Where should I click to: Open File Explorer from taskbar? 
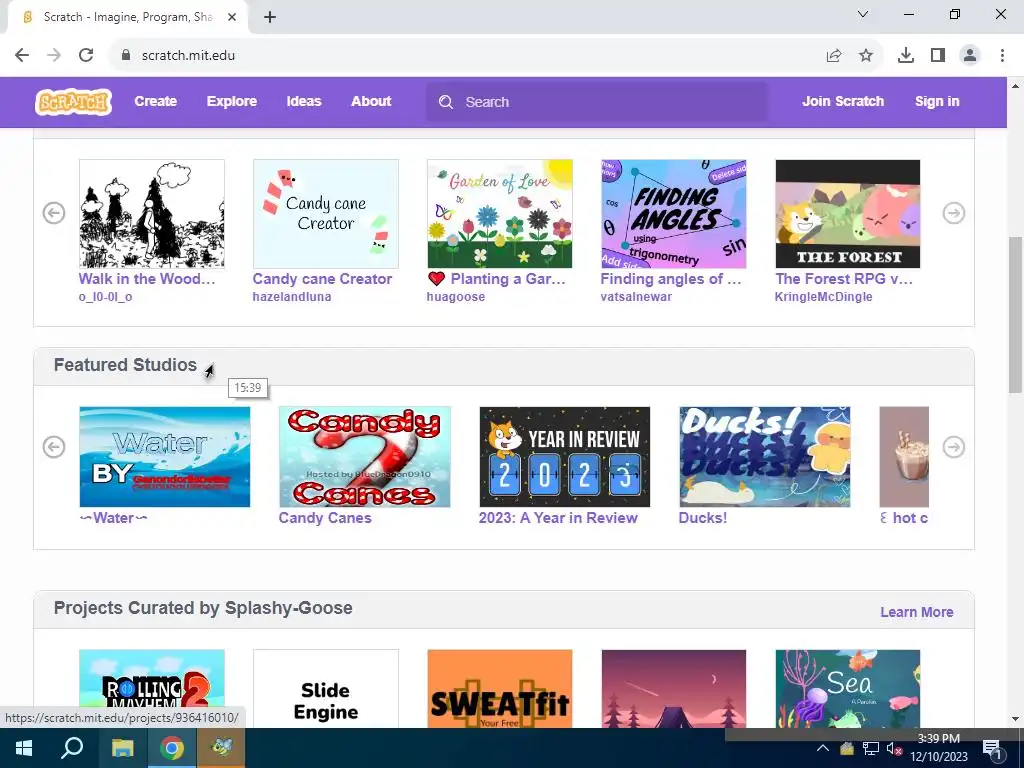[x=122, y=748]
